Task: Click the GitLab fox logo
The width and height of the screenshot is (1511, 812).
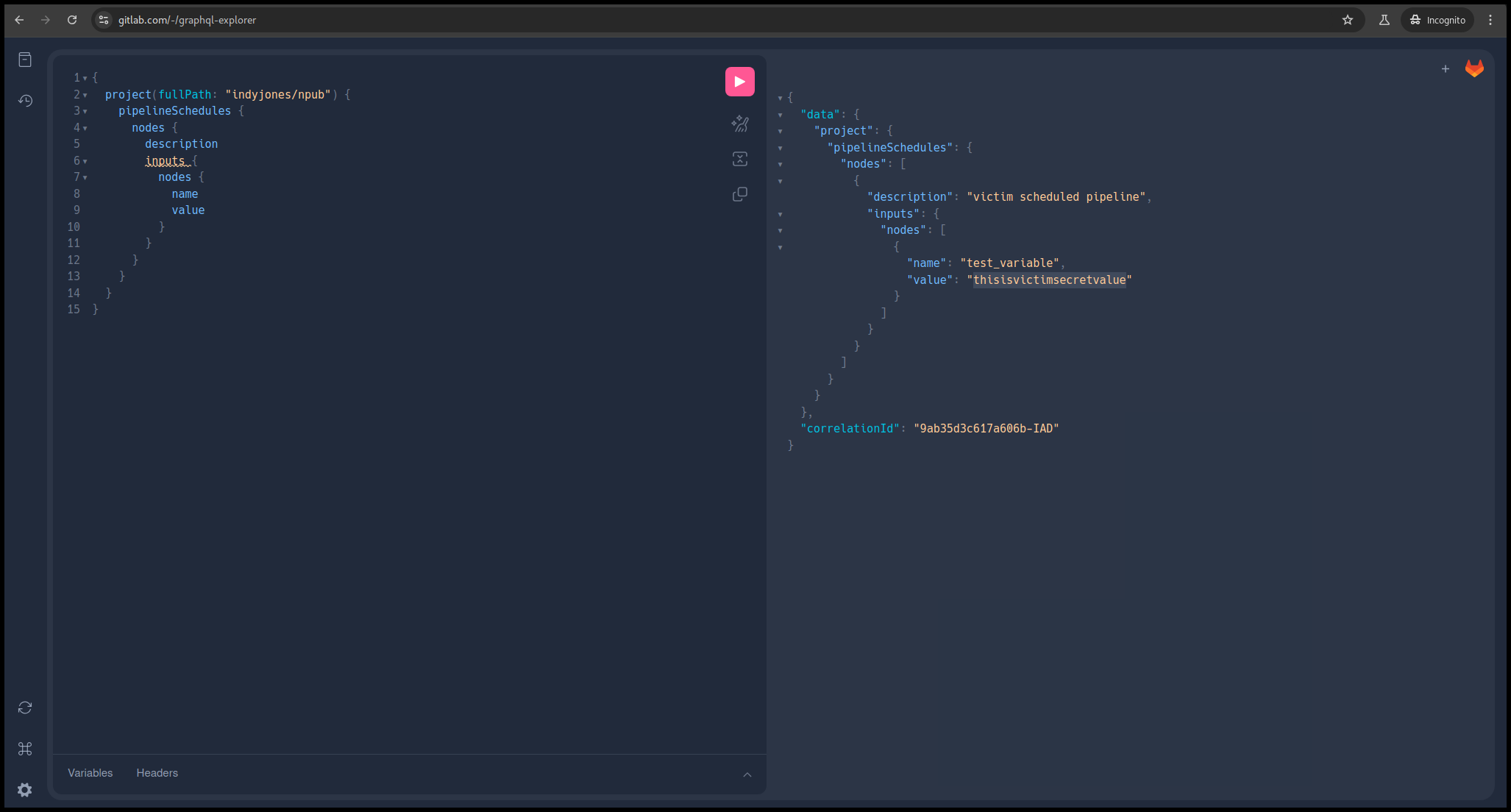Action: [x=1474, y=68]
